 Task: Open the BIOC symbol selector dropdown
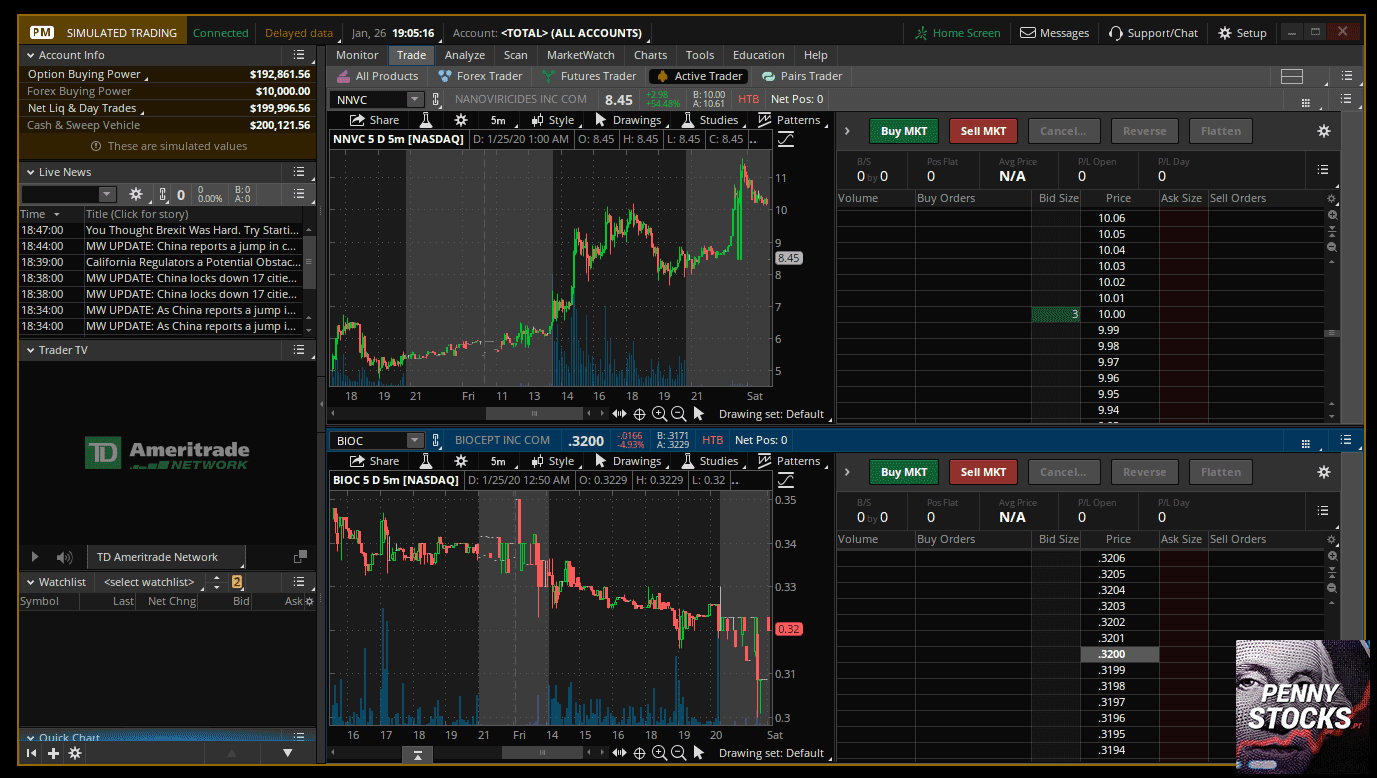click(415, 440)
